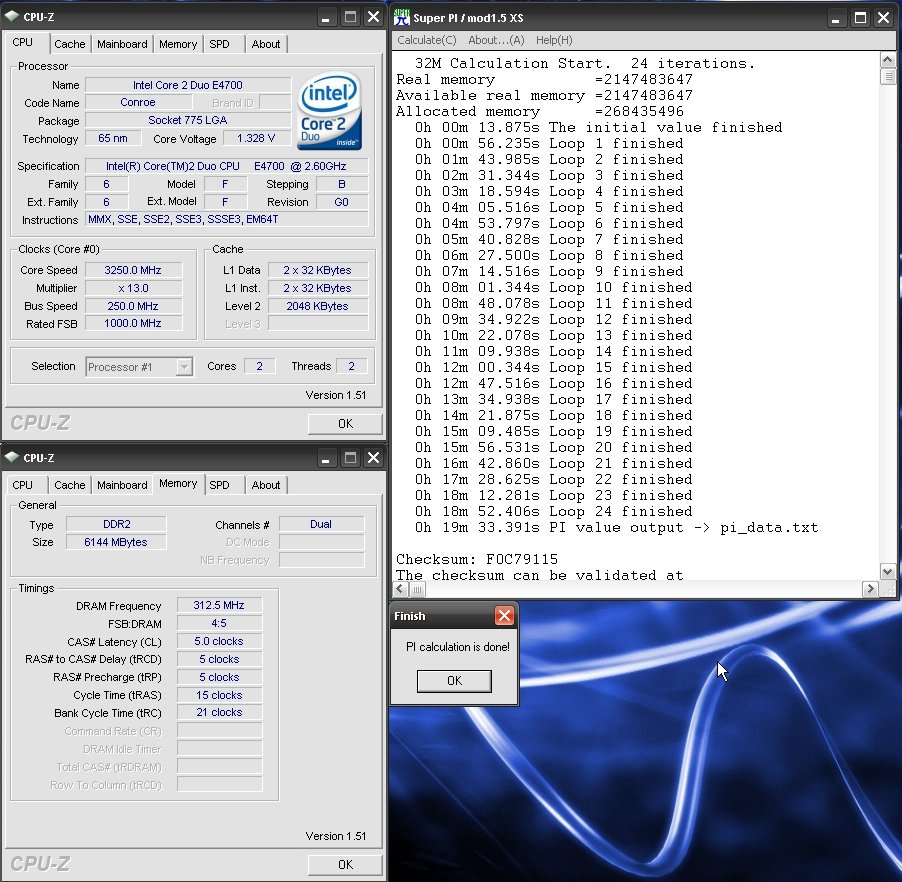Click the memory Size value 6144 MBytes
Image resolution: width=902 pixels, height=882 pixels.
point(116,542)
